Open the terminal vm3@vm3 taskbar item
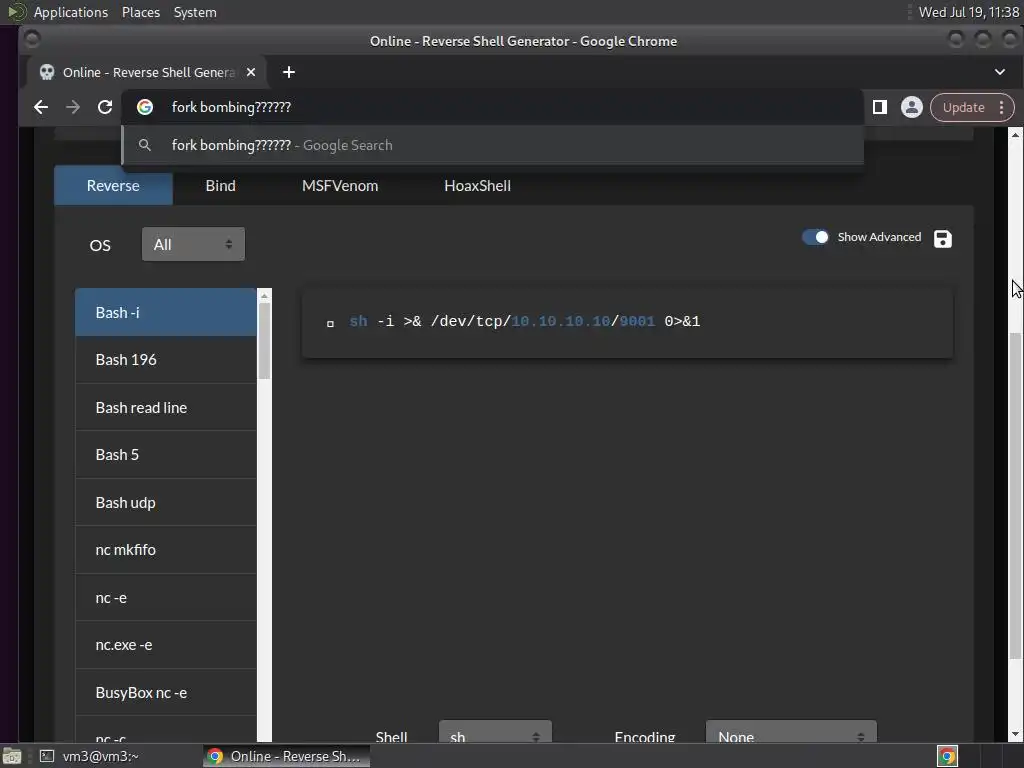 [89, 756]
